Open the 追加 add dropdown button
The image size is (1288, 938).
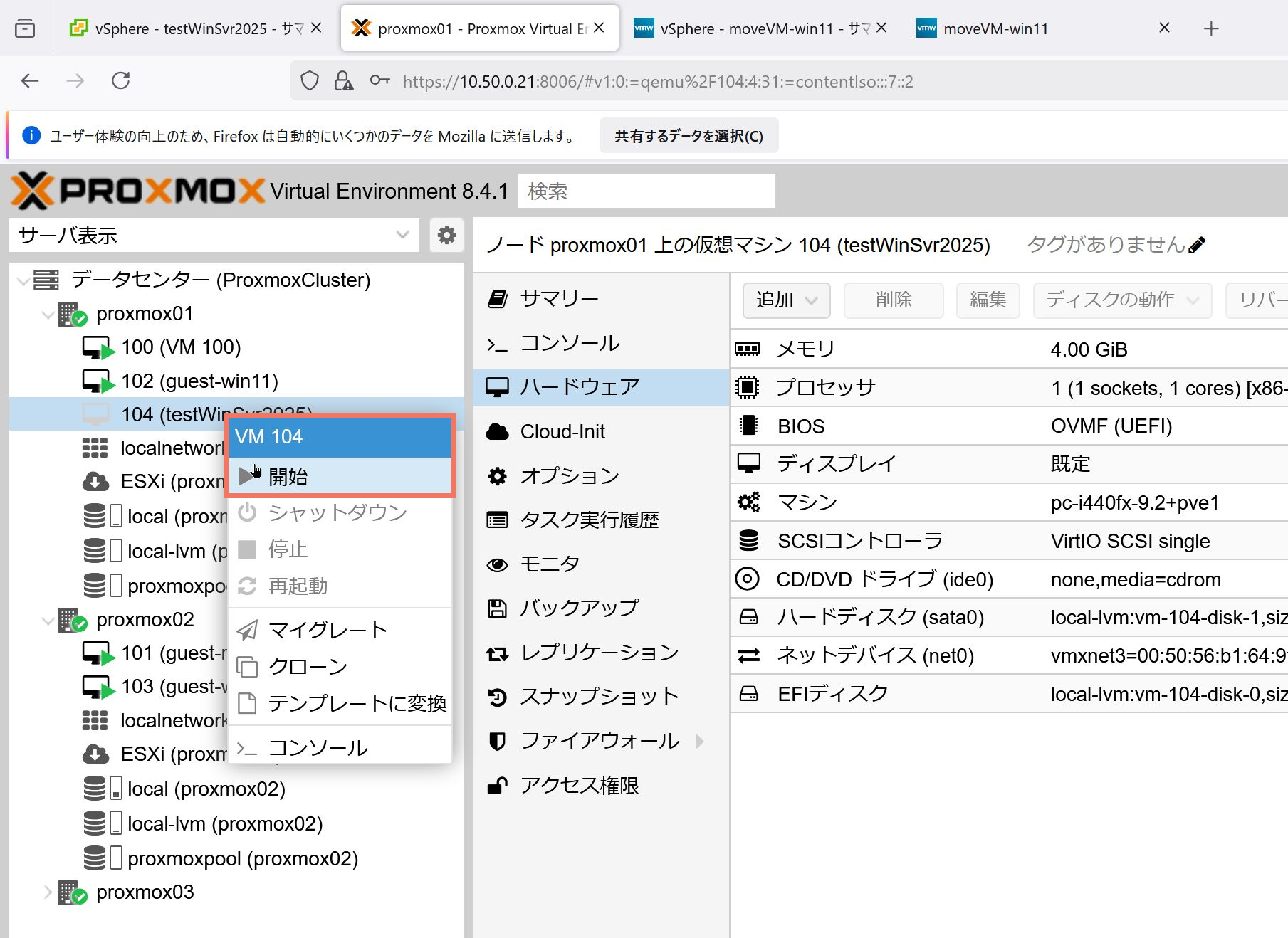click(786, 300)
